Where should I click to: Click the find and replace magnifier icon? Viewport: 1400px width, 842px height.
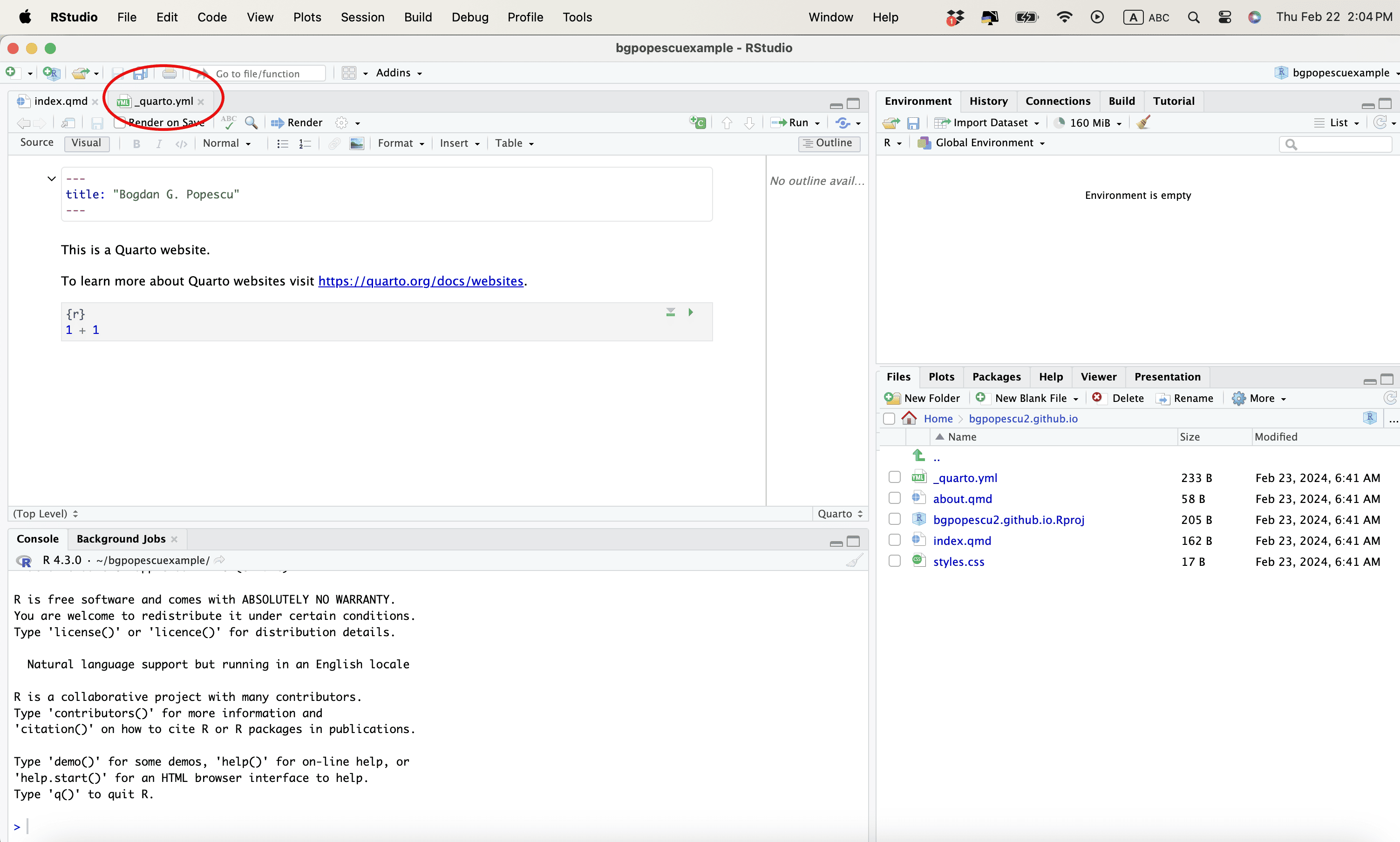click(251, 122)
